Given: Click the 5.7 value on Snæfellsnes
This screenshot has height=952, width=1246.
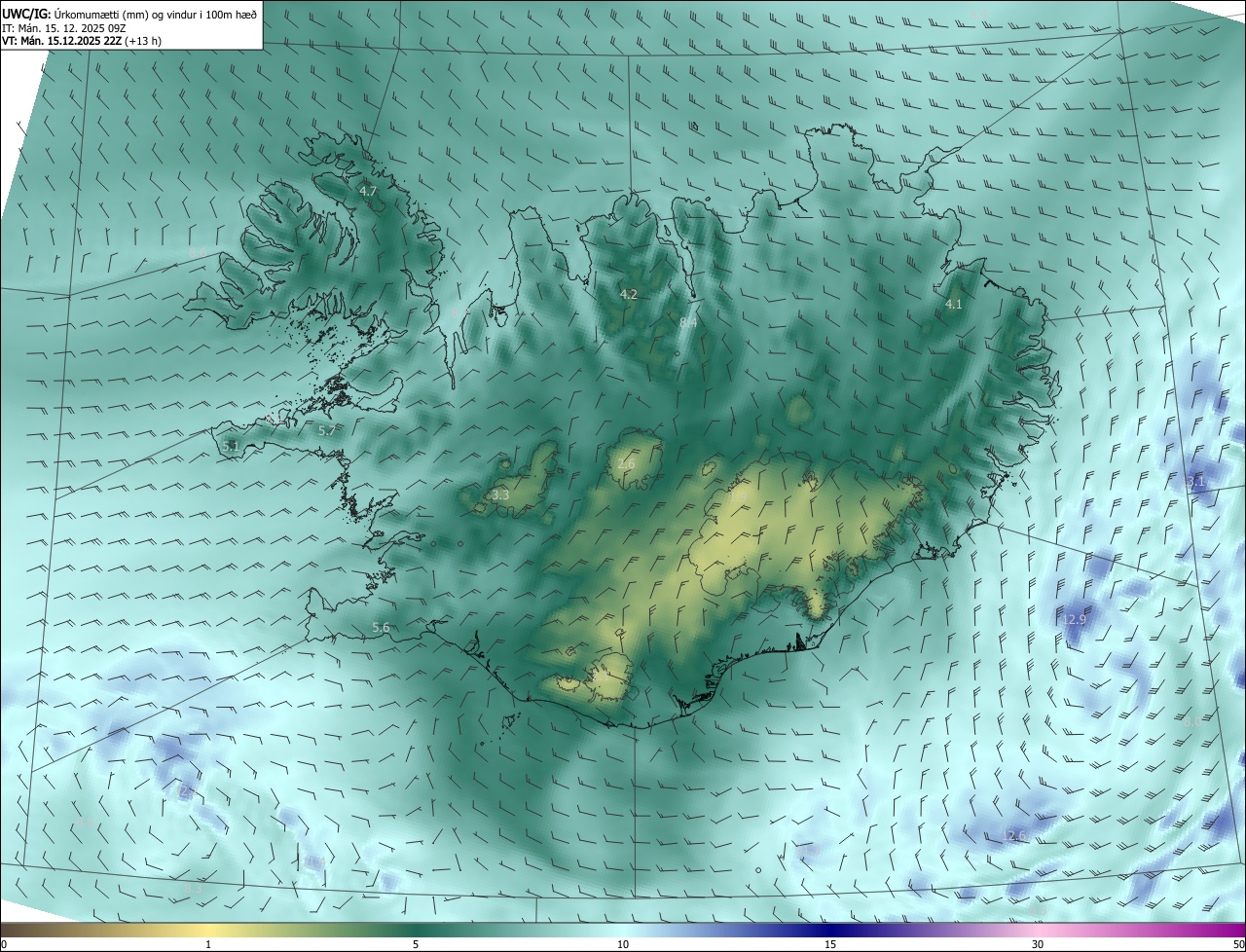Looking at the screenshot, I should coord(327,430).
